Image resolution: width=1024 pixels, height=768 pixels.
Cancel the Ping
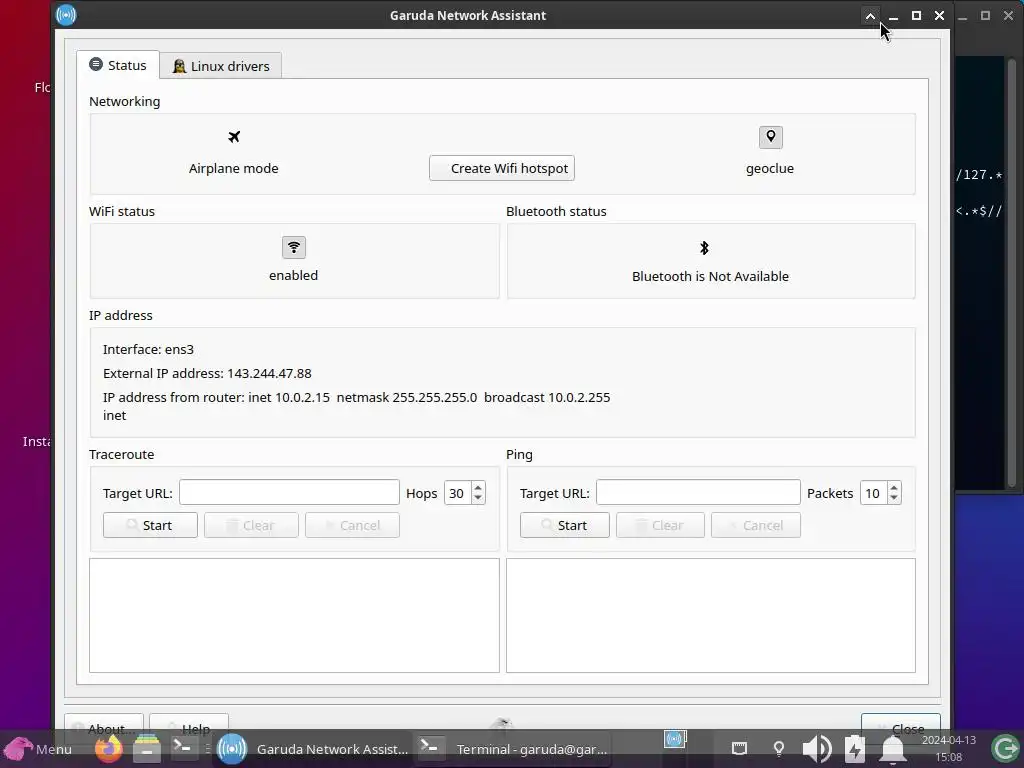click(756, 525)
